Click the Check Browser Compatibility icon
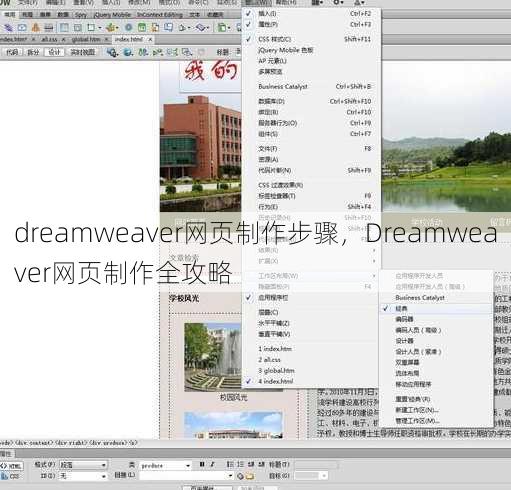 tap(172, 52)
